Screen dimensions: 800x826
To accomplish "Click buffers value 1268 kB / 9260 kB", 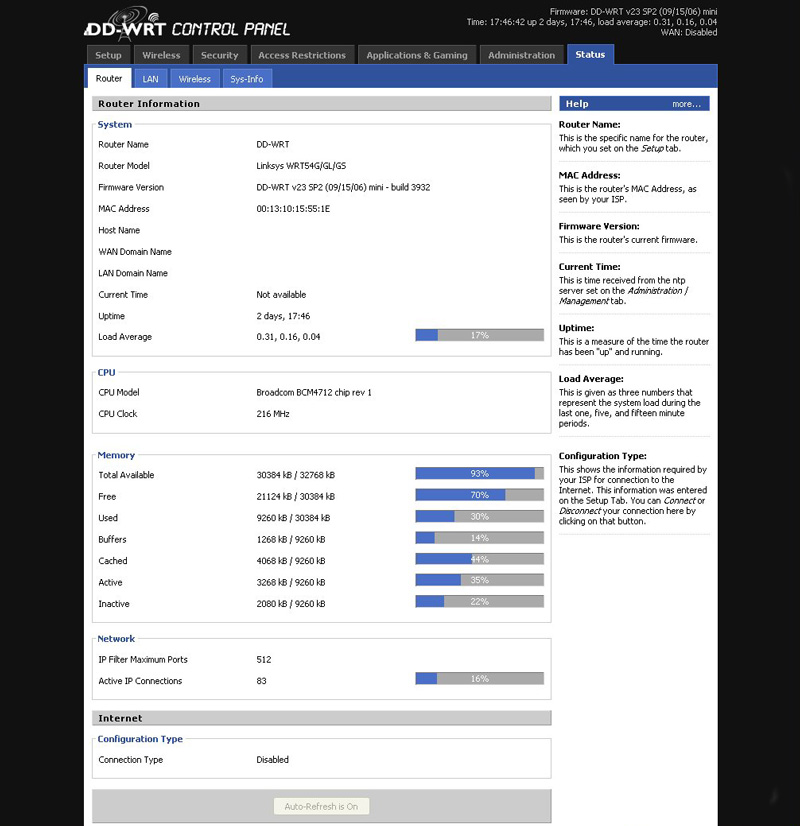I will pyautogui.click(x=291, y=539).
